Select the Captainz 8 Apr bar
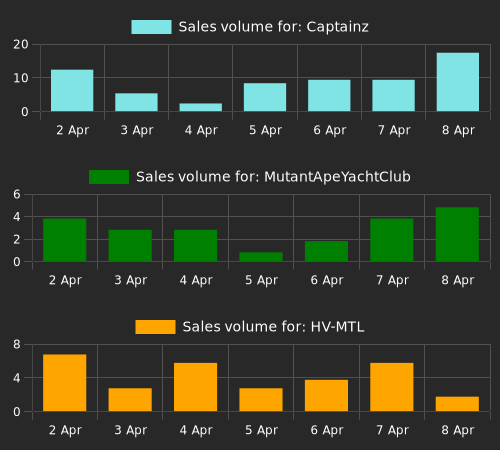This screenshot has height=450, width=500. pos(458,82)
